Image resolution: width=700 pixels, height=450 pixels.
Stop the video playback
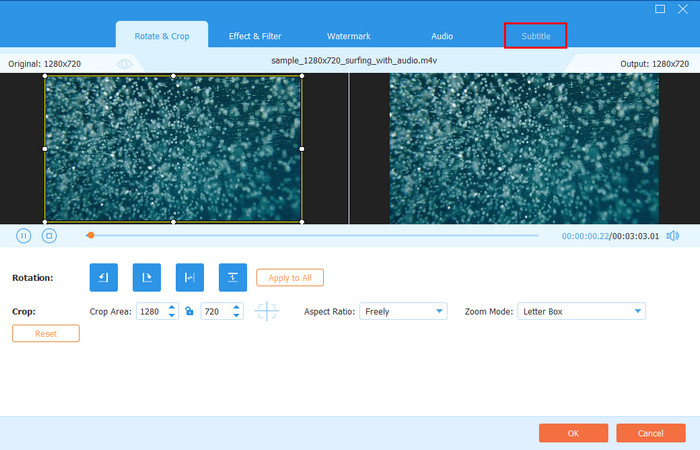49,236
